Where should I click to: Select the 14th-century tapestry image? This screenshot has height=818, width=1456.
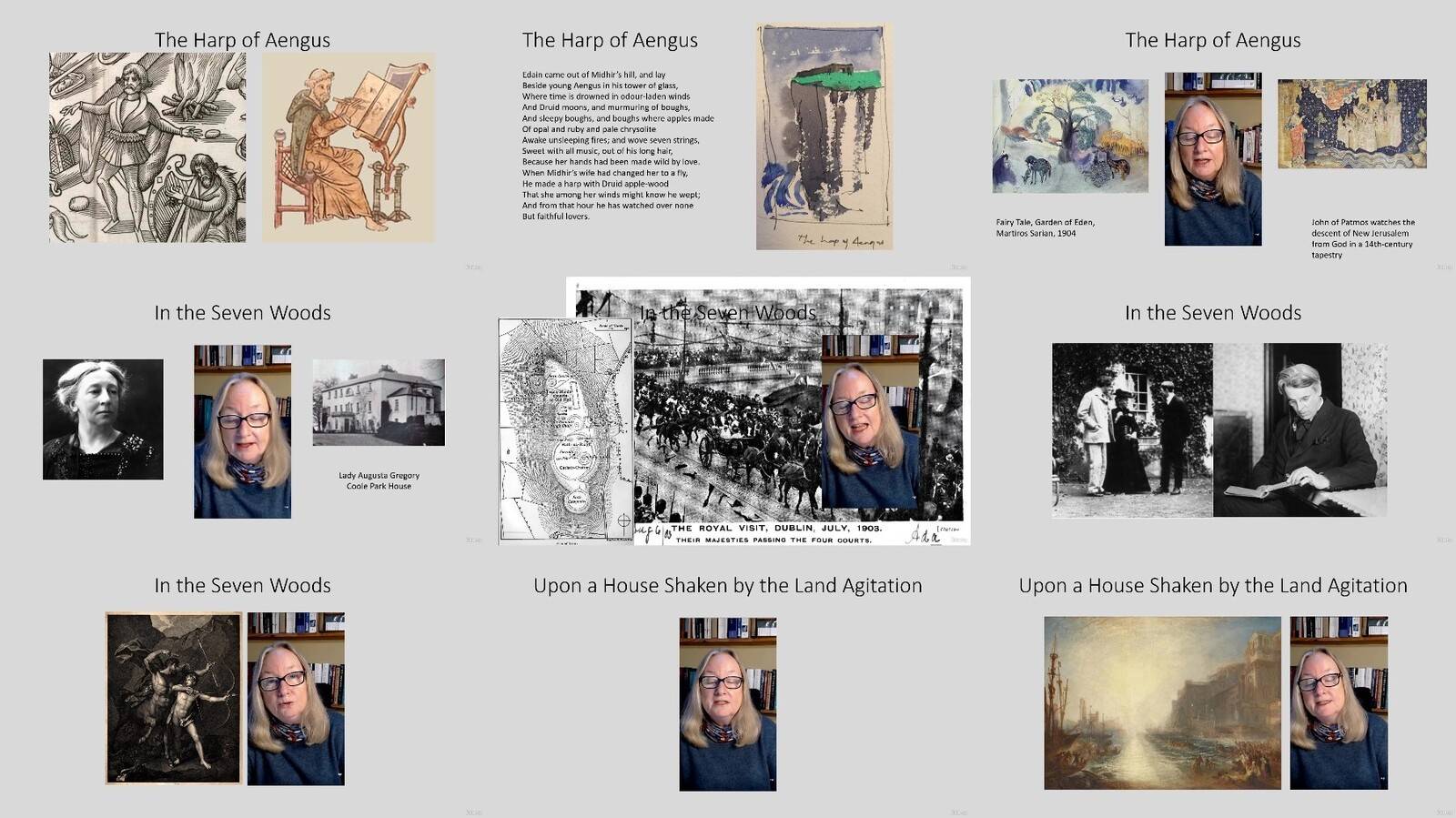click(x=1352, y=124)
